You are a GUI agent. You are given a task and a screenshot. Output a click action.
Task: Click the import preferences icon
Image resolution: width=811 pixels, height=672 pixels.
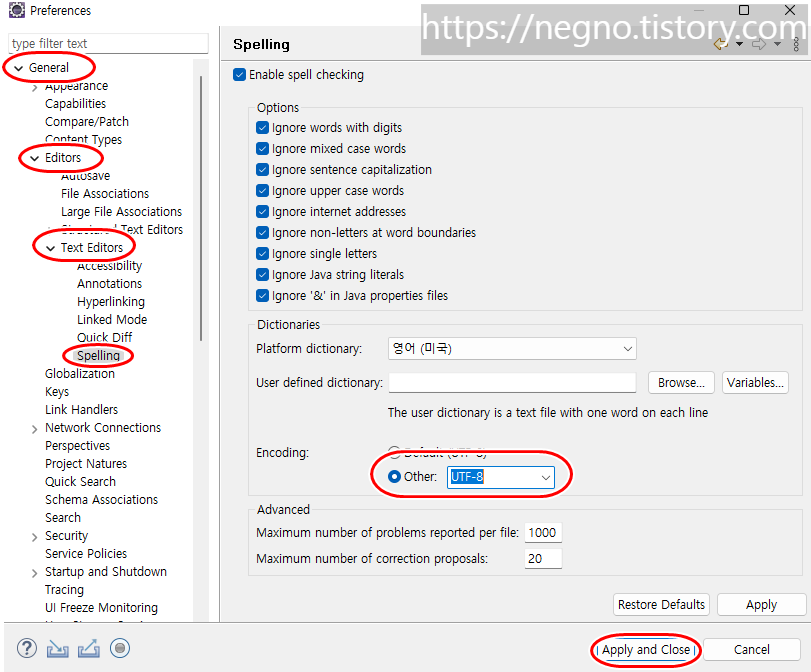57,649
